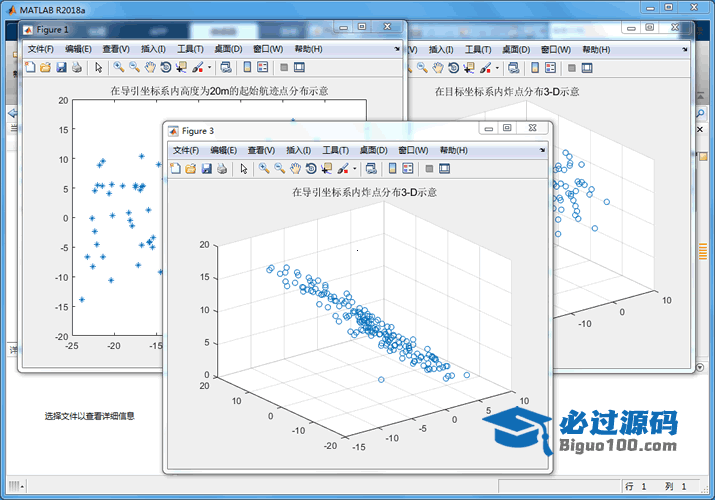
Task: Insert legend via Figure 1 toolbar icon
Action: (263, 67)
